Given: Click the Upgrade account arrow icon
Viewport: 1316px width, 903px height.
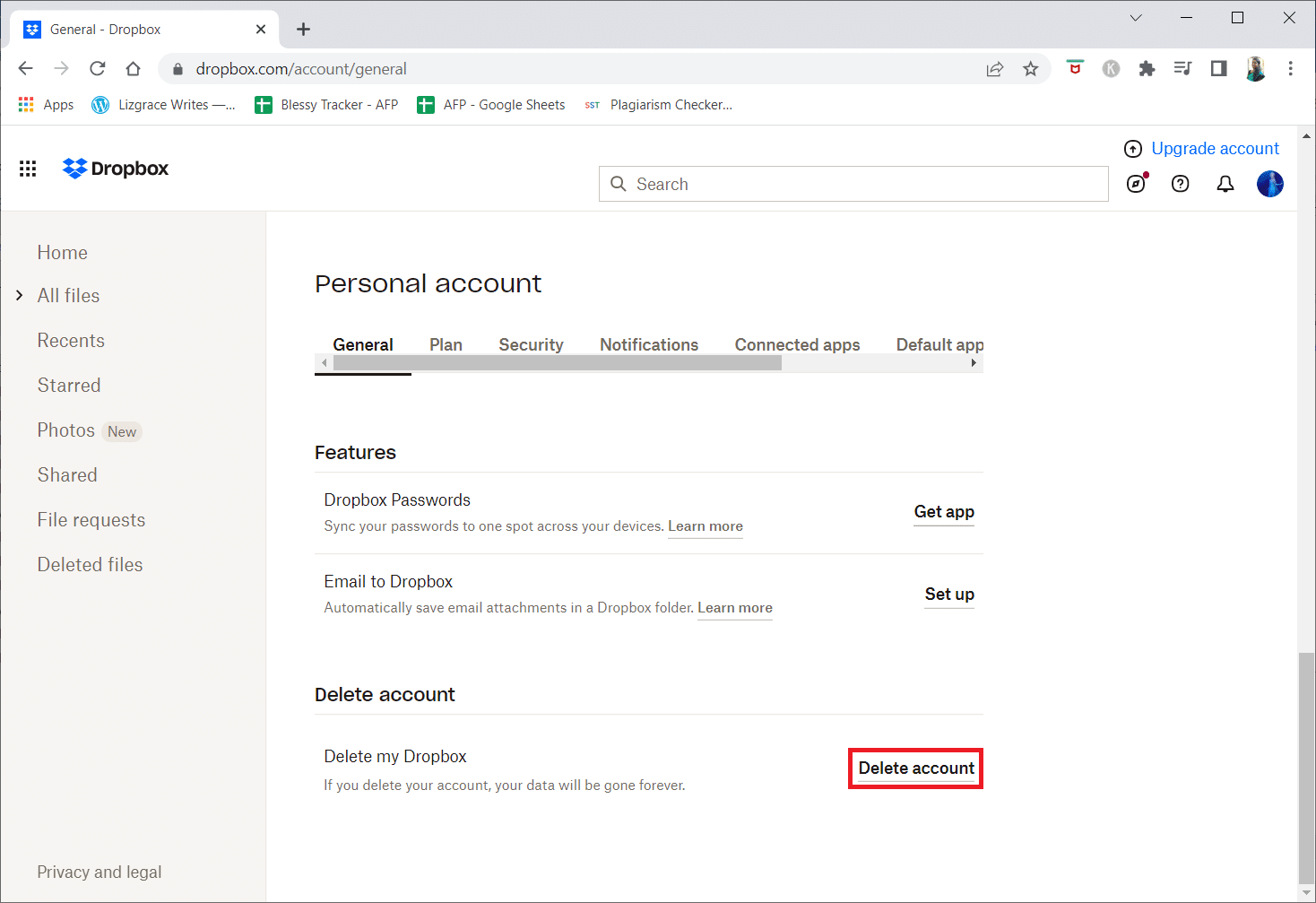Looking at the screenshot, I should 1133,149.
